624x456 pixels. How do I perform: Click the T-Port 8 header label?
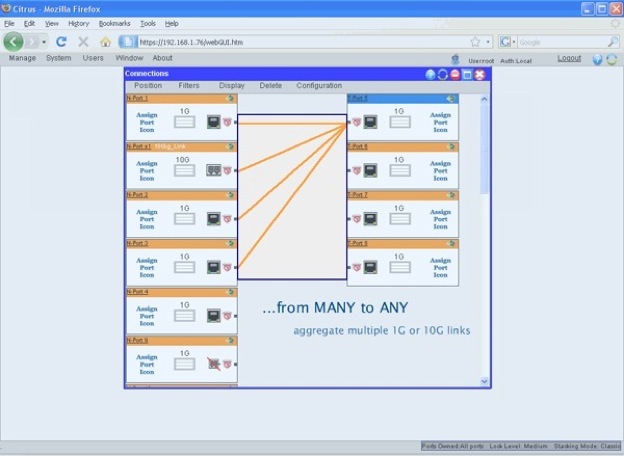pos(357,243)
